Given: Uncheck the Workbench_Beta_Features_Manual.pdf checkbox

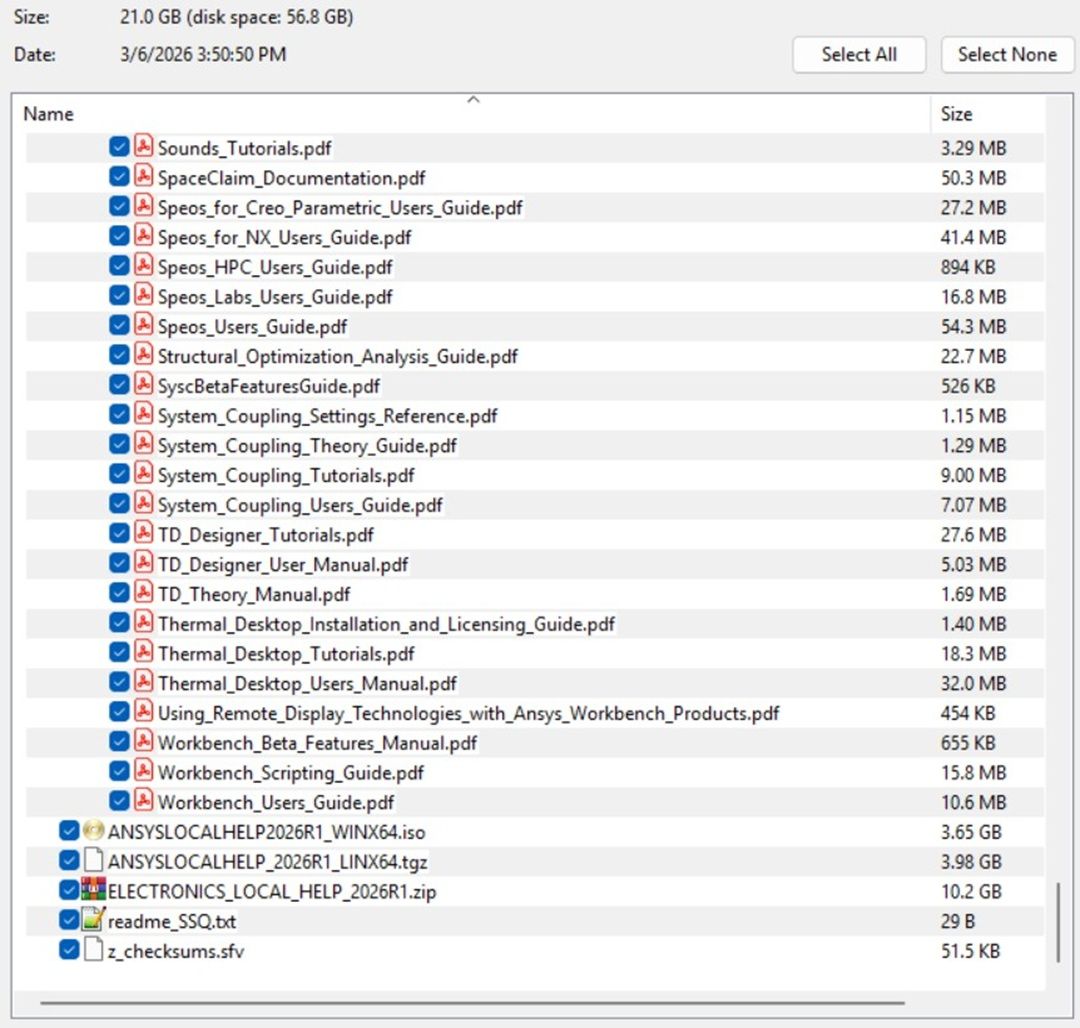Looking at the screenshot, I should [119, 742].
